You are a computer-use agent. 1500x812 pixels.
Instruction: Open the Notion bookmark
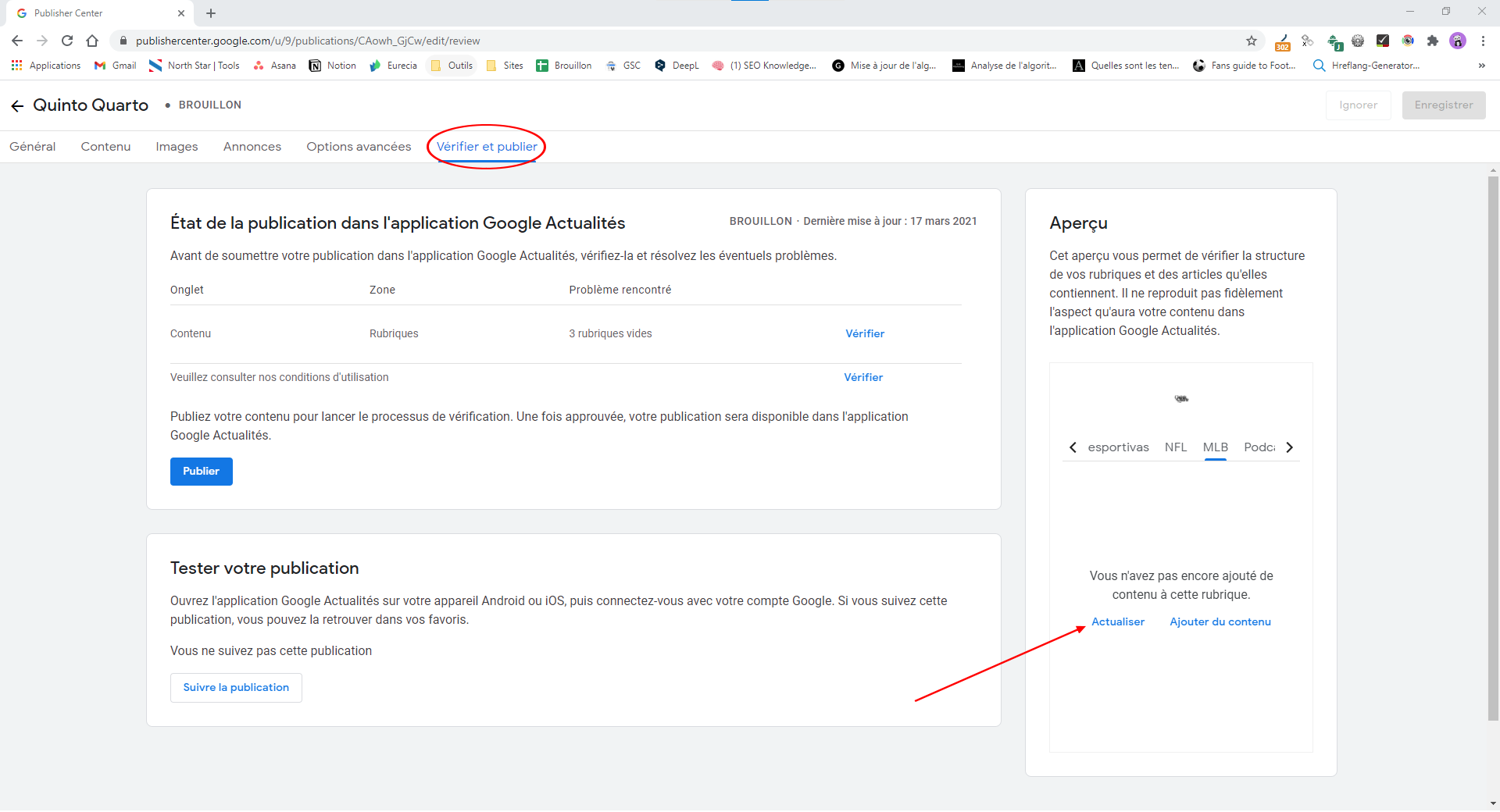pos(333,66)
